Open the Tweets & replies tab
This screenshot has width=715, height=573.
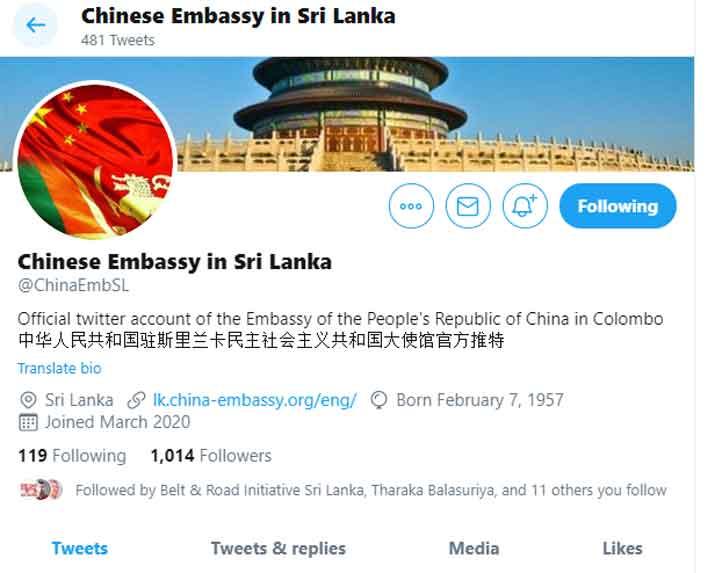(278, 548)
